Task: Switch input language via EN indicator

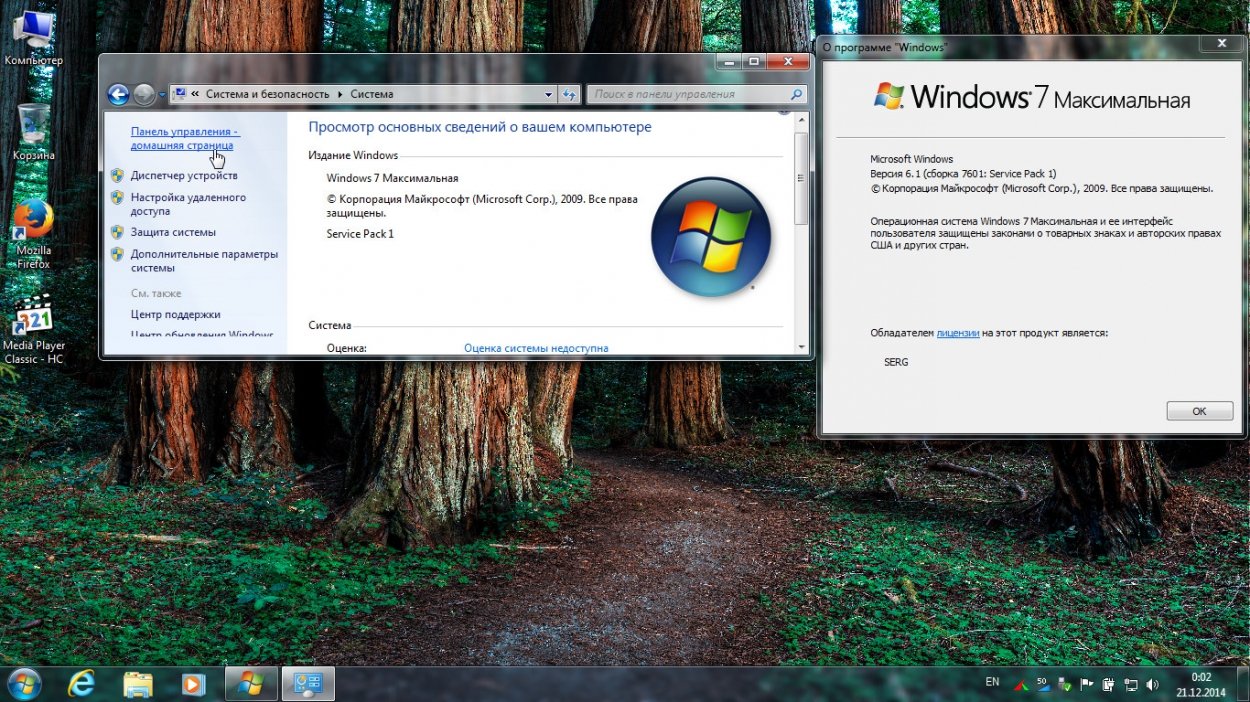Action: [992, 682]
